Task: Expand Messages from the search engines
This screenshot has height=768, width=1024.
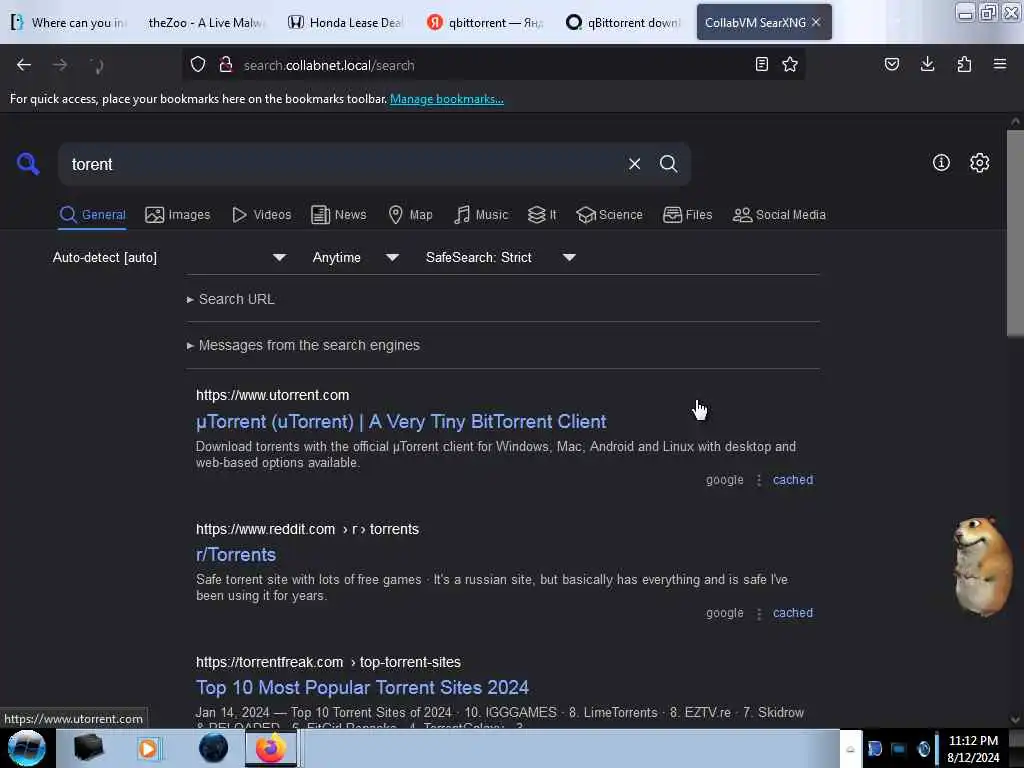Action: click(x=303, y=345)
